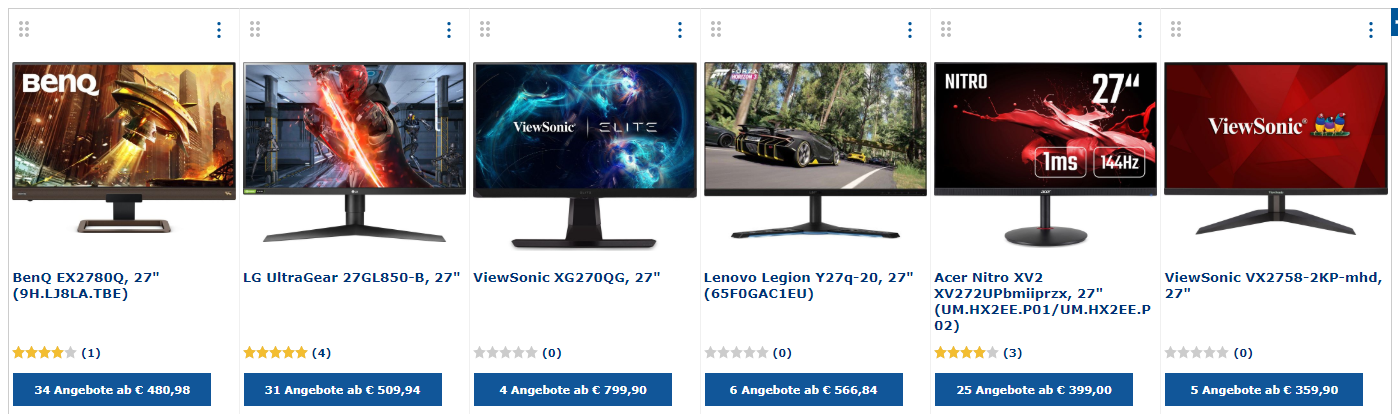Image resolution: width=1398 pixels, height=414 pixels.
Task: Click the drag handle on the LG UltraGear card
Action: pos(254,30)
